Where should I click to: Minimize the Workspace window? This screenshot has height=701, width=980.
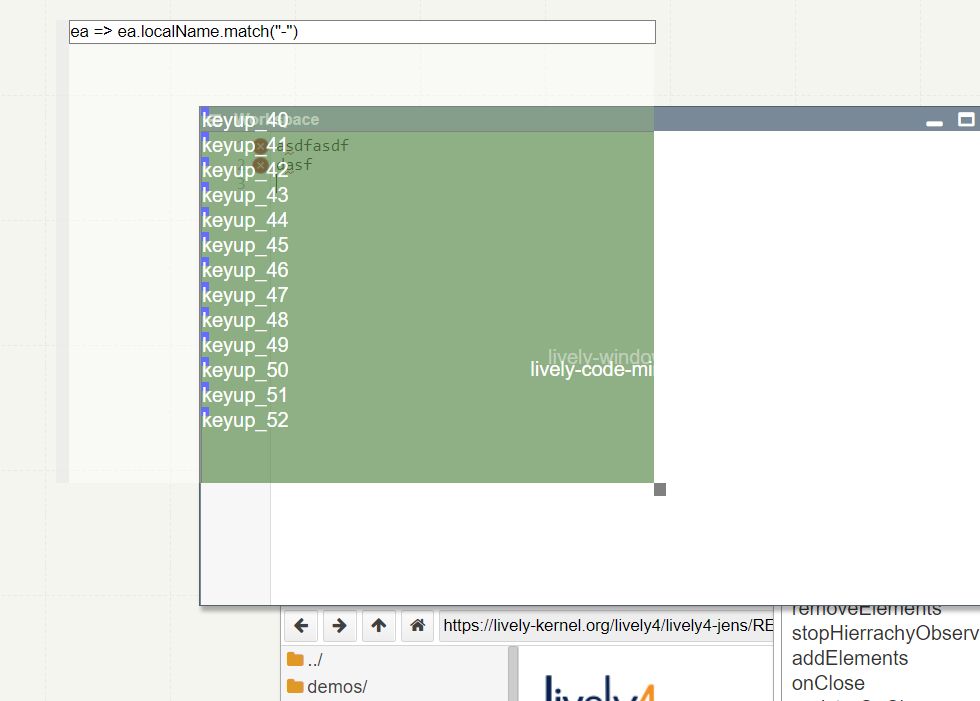[935, 122]
